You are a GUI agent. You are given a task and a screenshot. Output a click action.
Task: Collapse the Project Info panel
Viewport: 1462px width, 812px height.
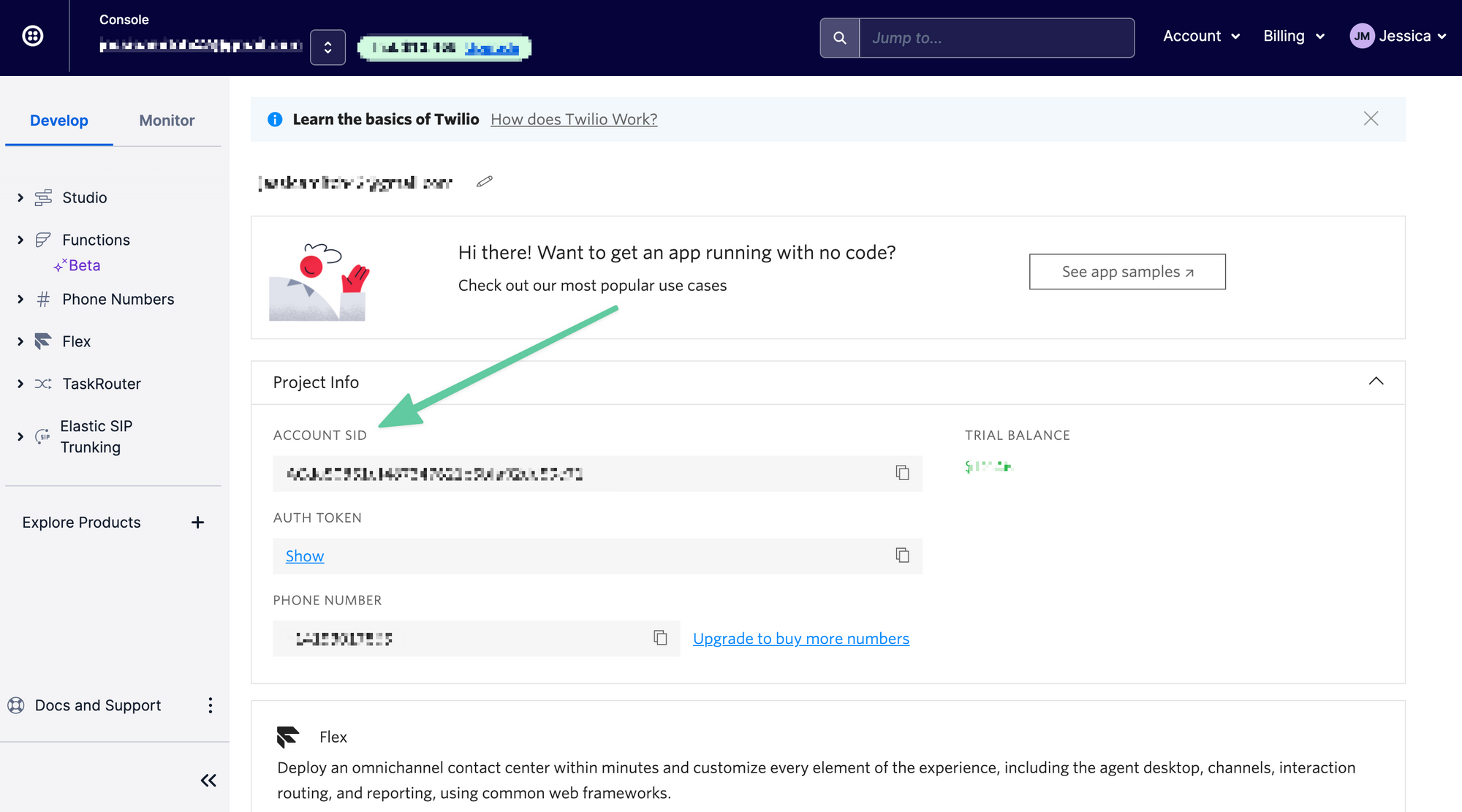1376,382
